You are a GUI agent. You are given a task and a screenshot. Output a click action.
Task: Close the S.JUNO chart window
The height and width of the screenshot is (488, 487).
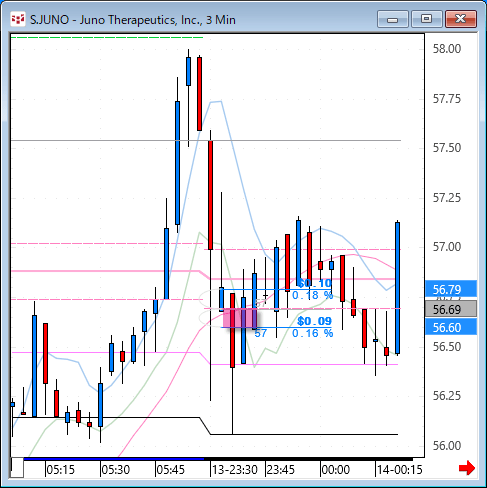461,19
